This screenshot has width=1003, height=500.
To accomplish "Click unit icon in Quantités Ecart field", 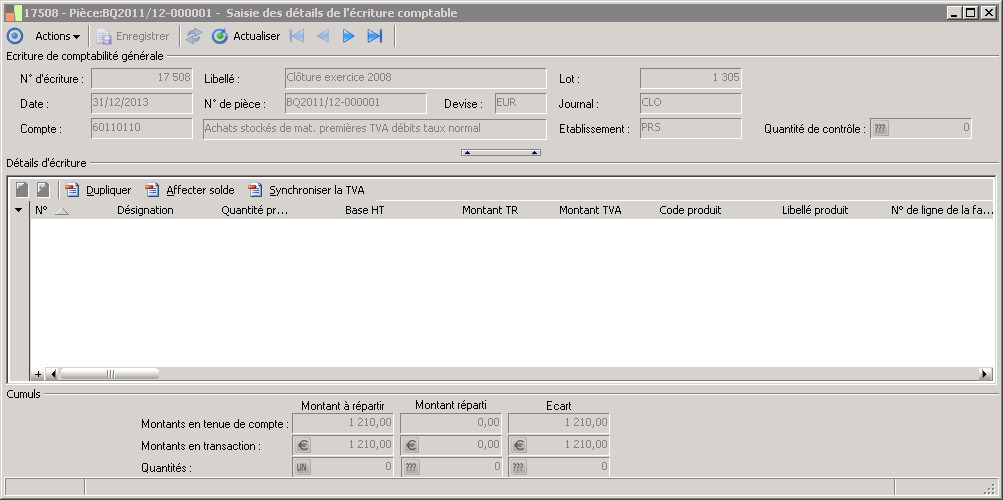I will click(519, 467).
